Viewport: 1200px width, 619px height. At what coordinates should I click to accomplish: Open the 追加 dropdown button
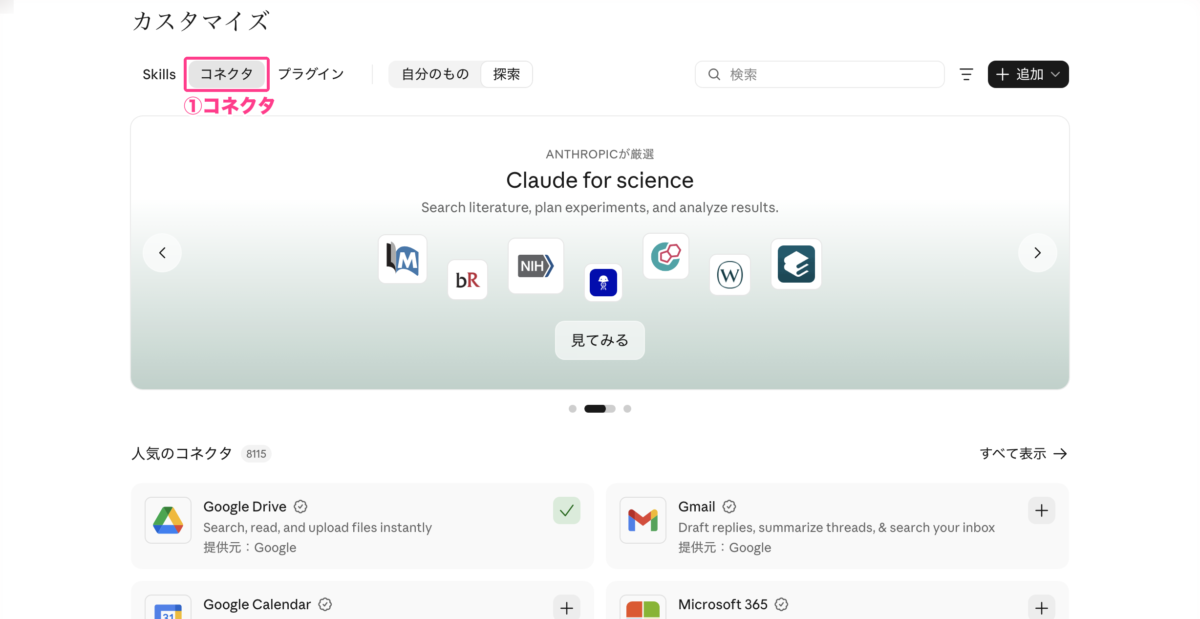[x=1028, y=74]
